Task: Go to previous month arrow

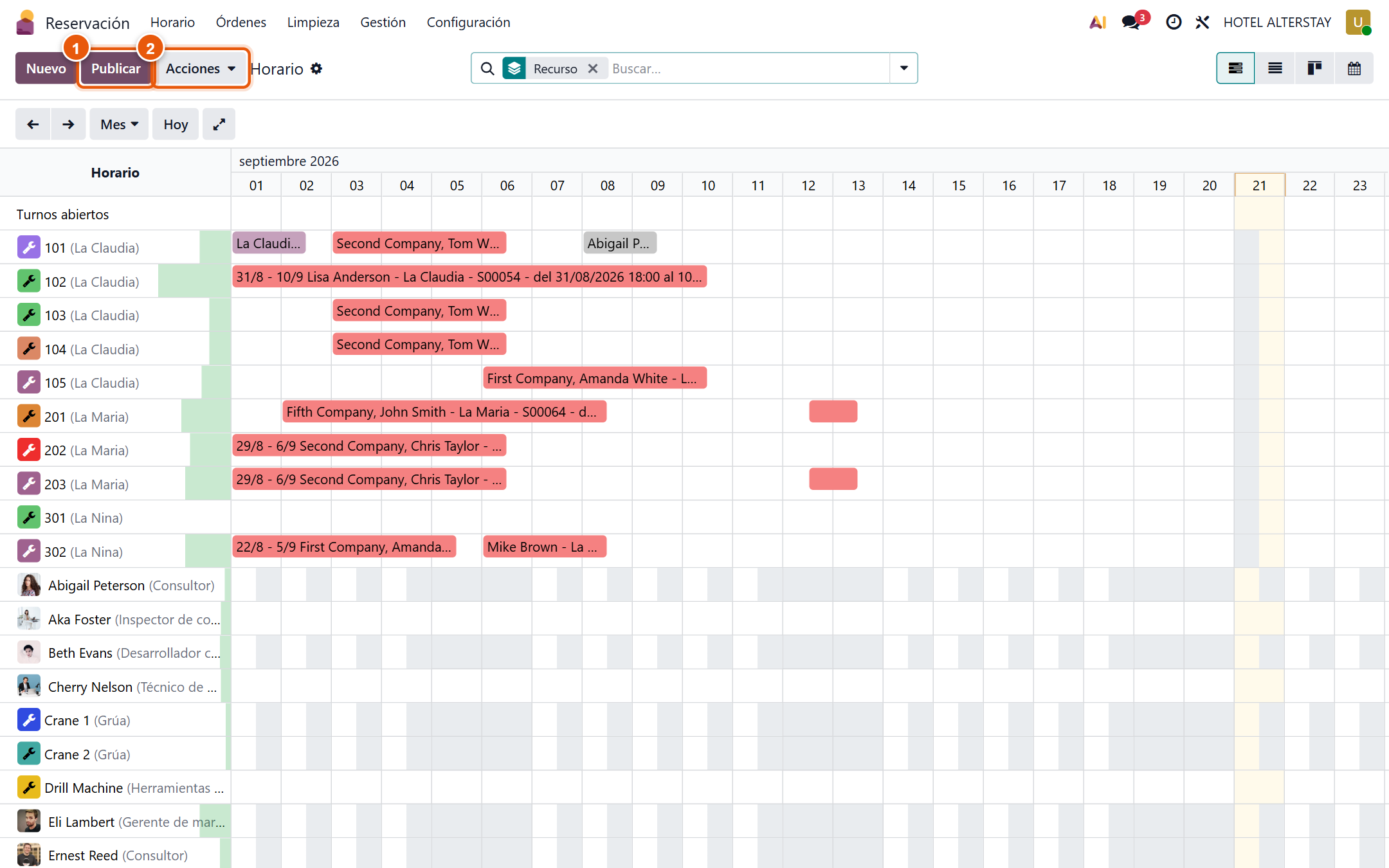Action: click(33, 124)
